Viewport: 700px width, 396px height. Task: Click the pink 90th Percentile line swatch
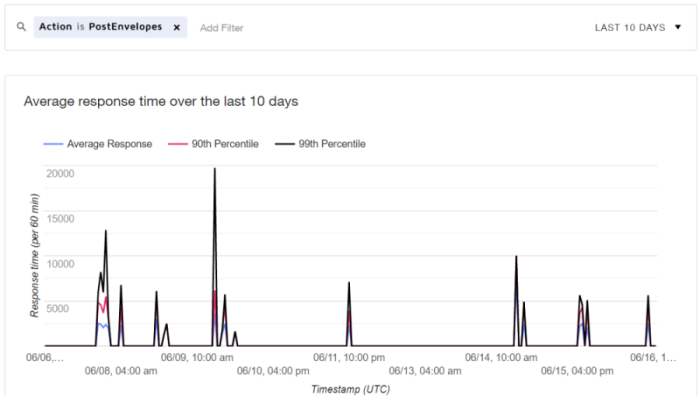[178, 144]
